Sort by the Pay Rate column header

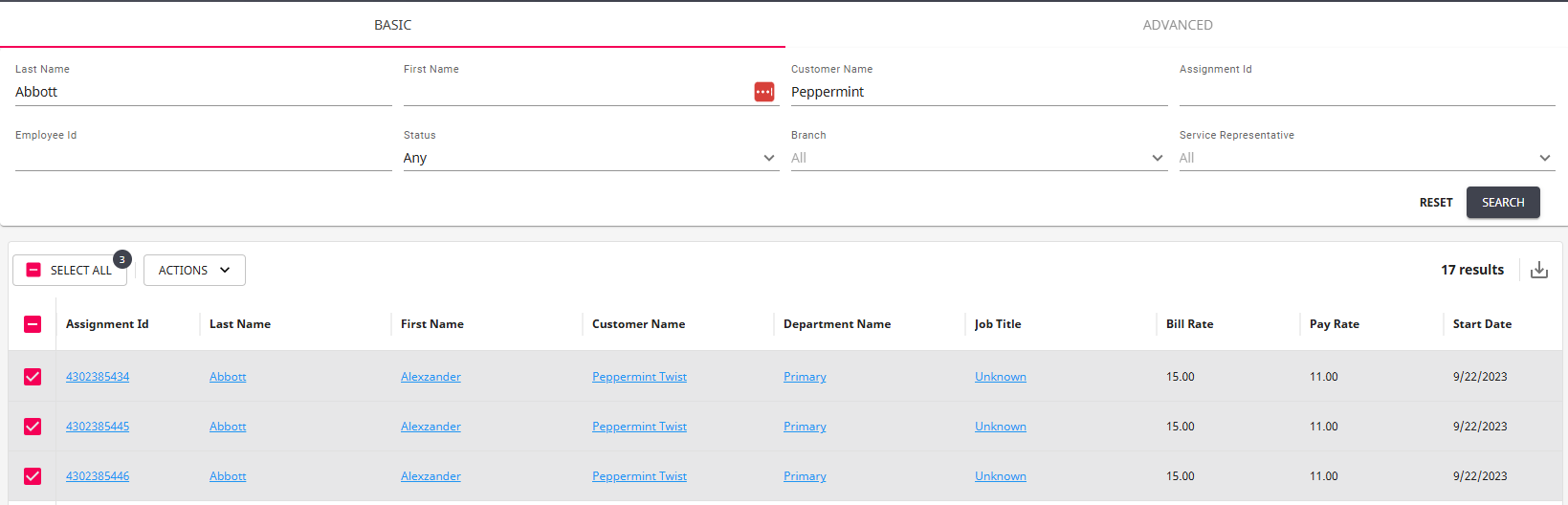[x=1335, y=324]
